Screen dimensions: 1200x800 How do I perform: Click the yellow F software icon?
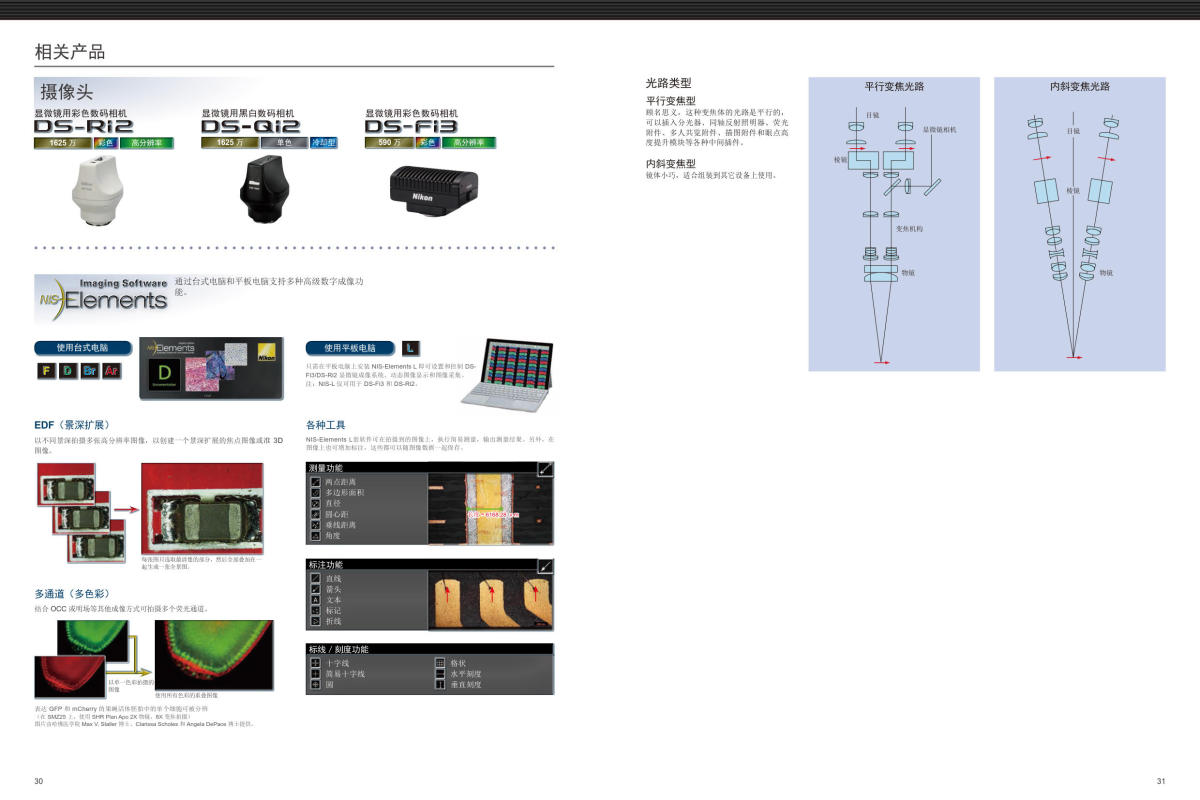click(45, 370)
